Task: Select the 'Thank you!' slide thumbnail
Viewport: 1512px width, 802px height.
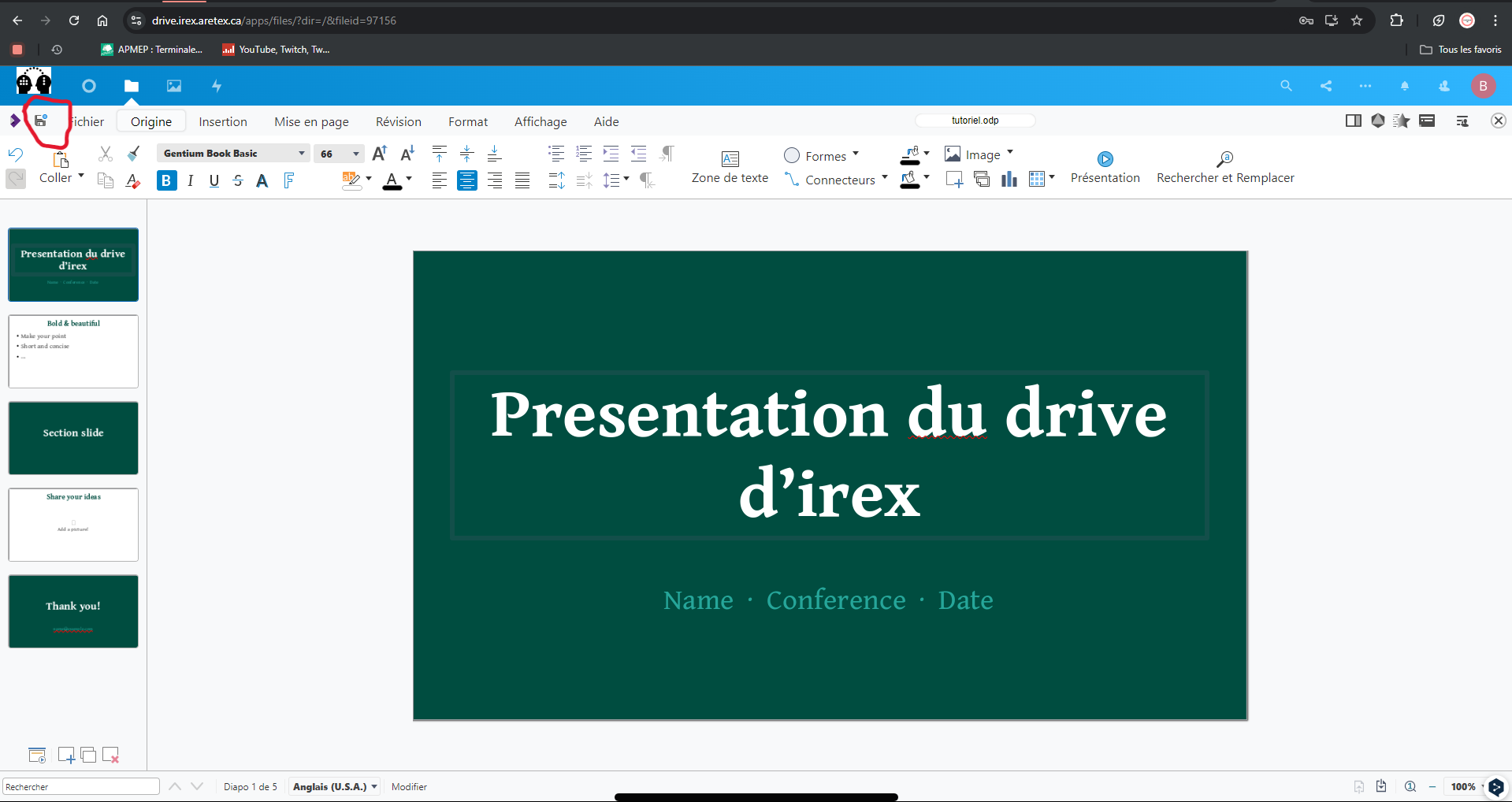Action: coord(73,611)
